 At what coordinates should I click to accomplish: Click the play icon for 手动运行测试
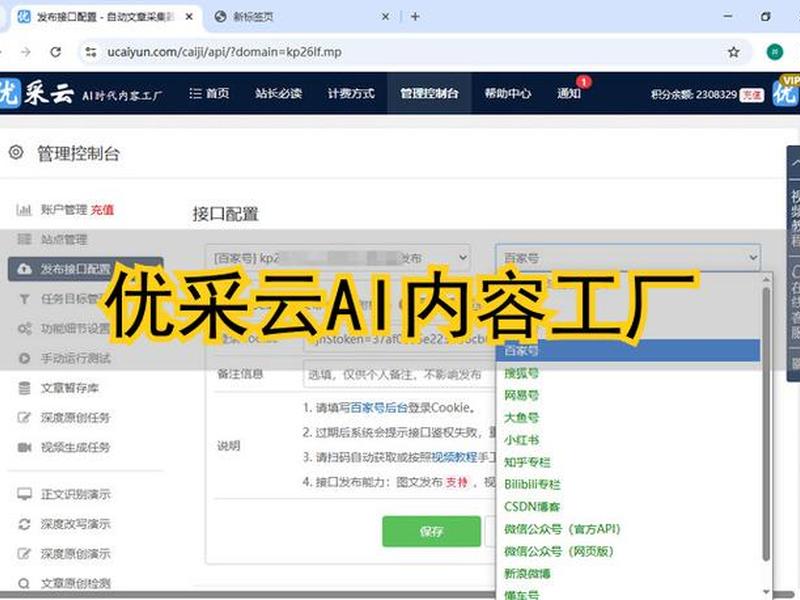point(24,358)
